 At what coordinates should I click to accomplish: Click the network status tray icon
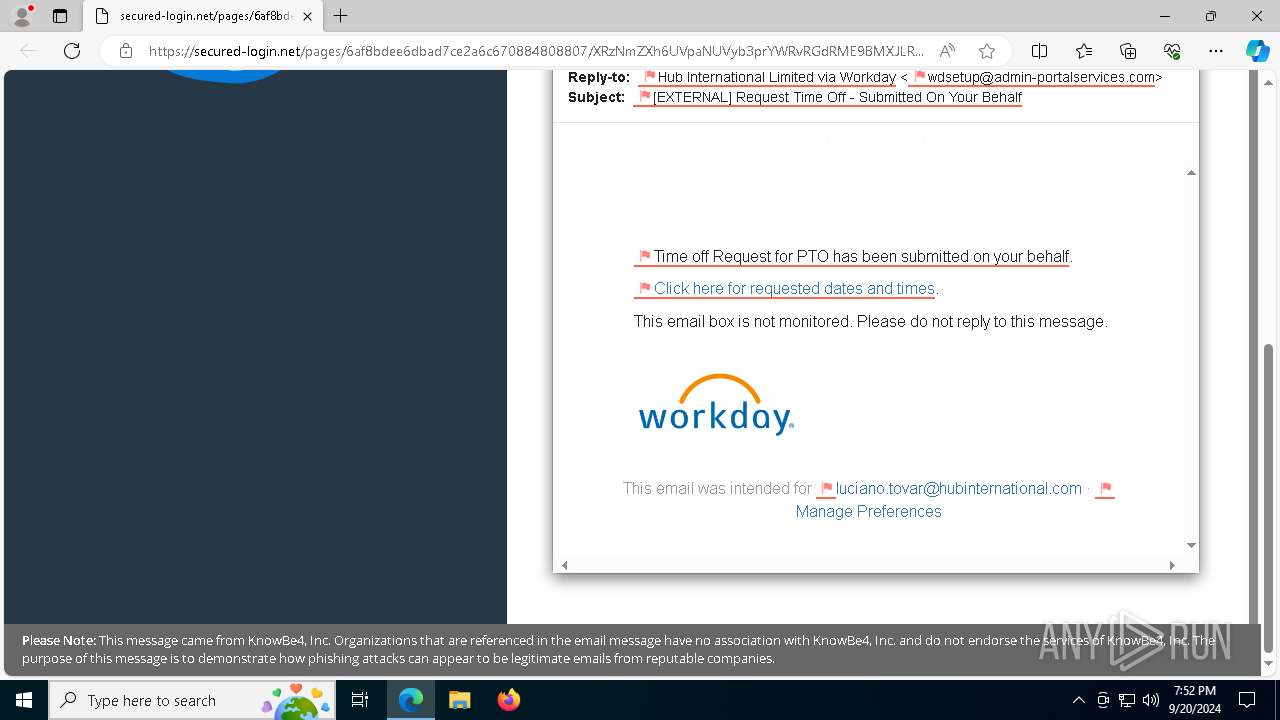[1127, 700]
